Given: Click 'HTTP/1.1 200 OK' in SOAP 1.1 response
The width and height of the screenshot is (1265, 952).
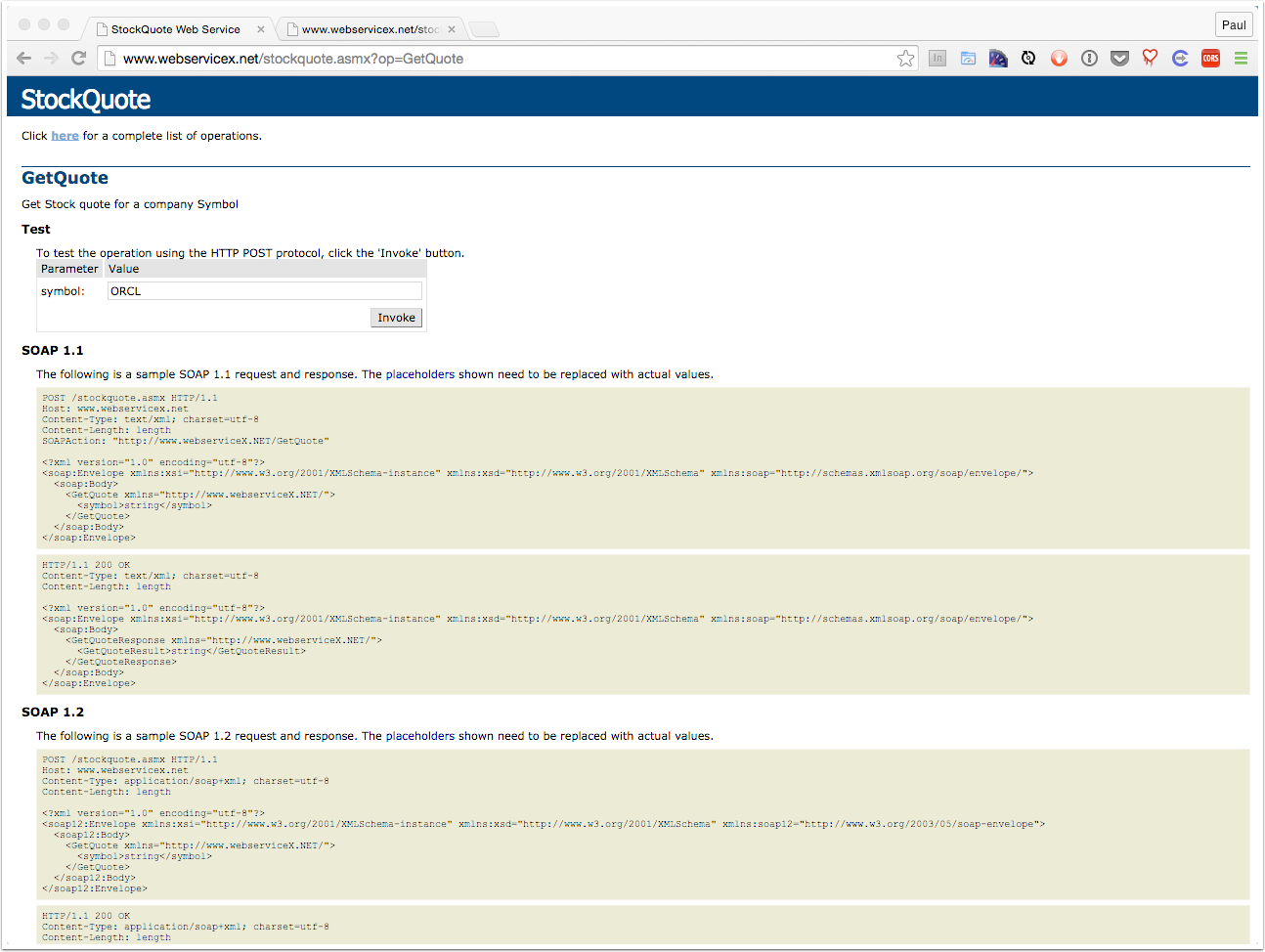Looking at the screenshot, I should tap(86, 565).
